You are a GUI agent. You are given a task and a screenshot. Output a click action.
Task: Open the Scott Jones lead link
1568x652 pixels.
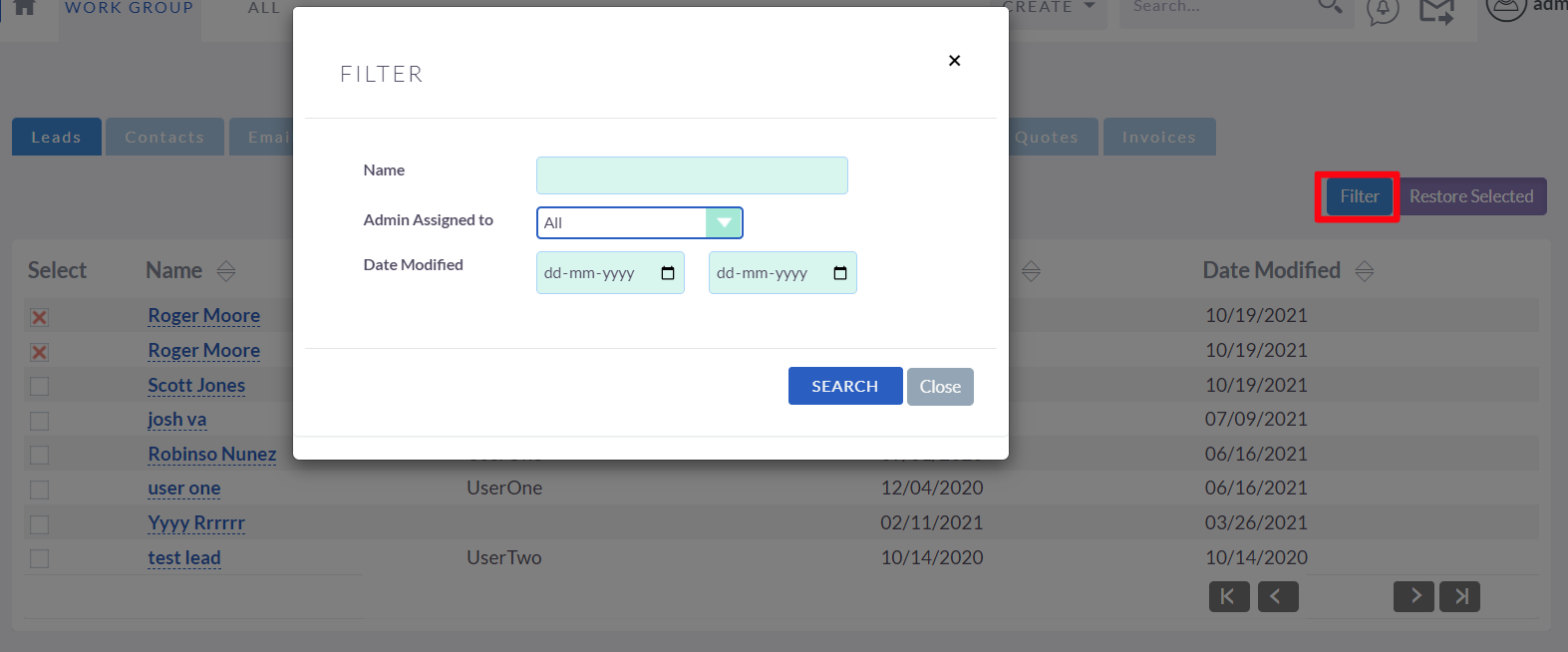[x=196, y=385]
